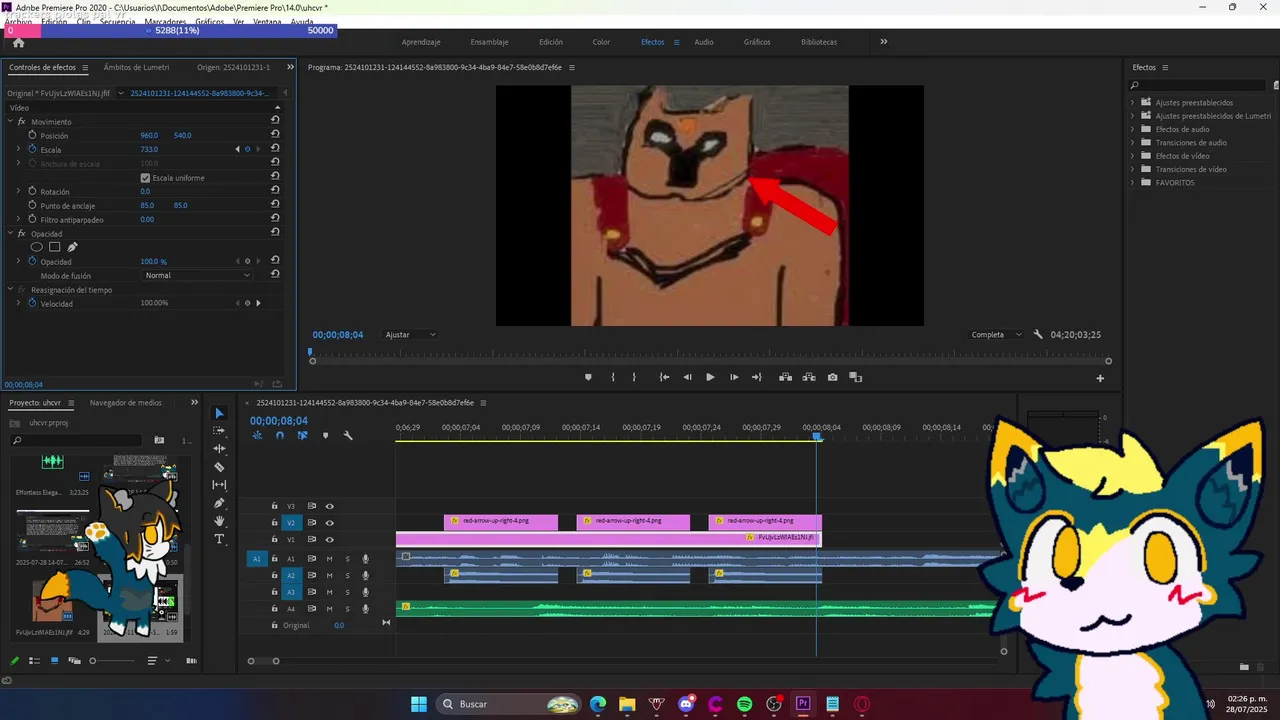Screen dimensions: 1280x720
Task: Collapse the Movimiento effect group
Action: [9, 121]
